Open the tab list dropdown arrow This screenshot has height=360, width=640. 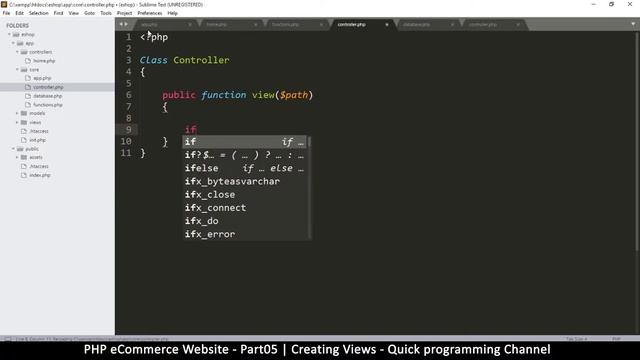tap(633, 24)
